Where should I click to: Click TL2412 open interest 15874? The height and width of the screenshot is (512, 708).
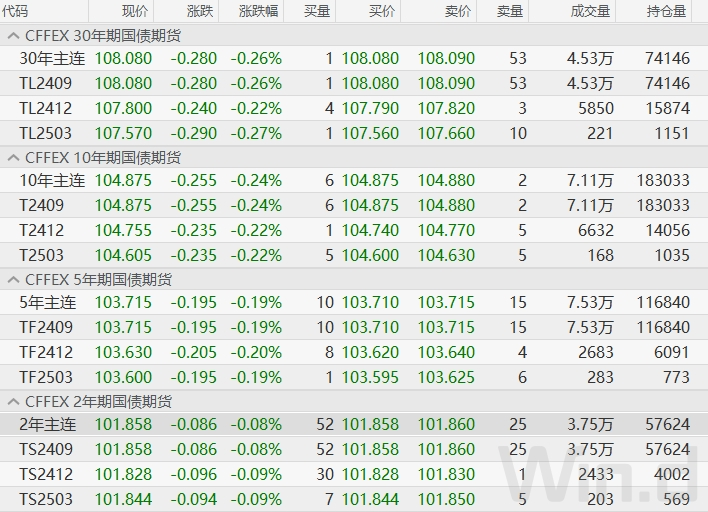coord(668,108)
